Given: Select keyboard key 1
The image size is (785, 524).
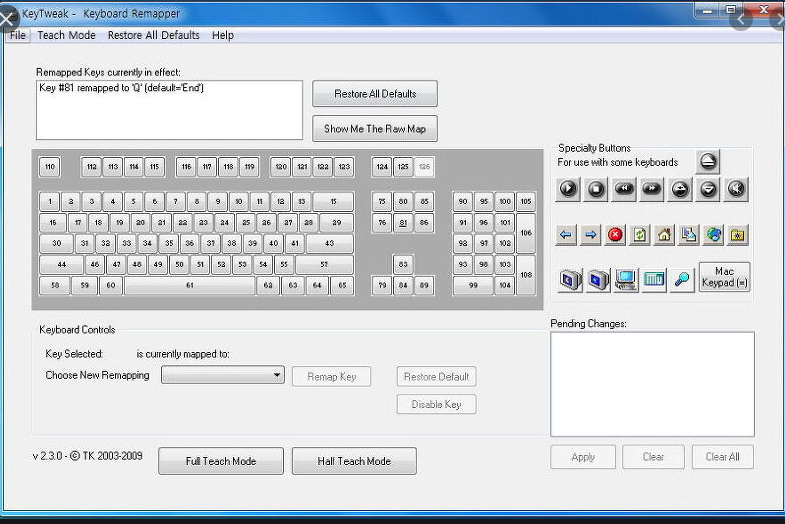Looking at the screenshot, I should (50, 201).
